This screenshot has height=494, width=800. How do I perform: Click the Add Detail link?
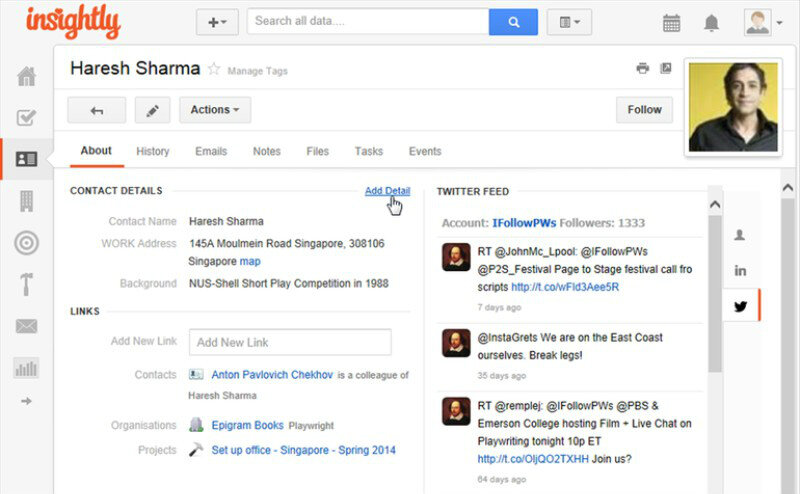pyautogui.click(x=387, y=191)
